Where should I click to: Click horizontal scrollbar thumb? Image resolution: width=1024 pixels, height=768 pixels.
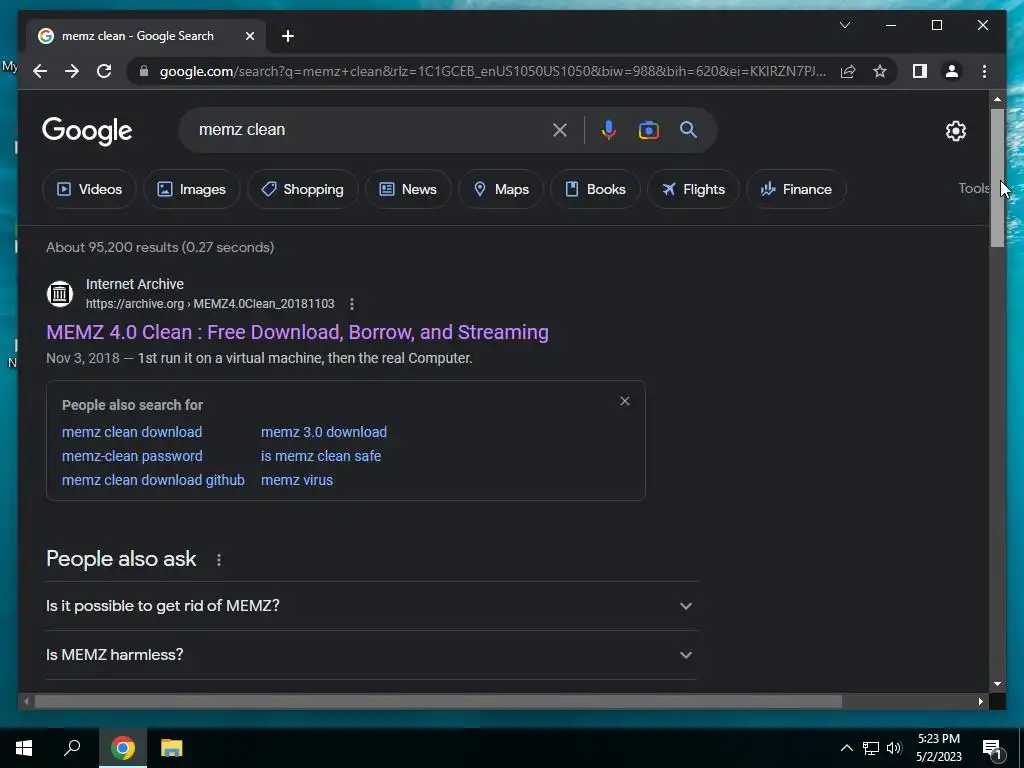click(438, 701)
